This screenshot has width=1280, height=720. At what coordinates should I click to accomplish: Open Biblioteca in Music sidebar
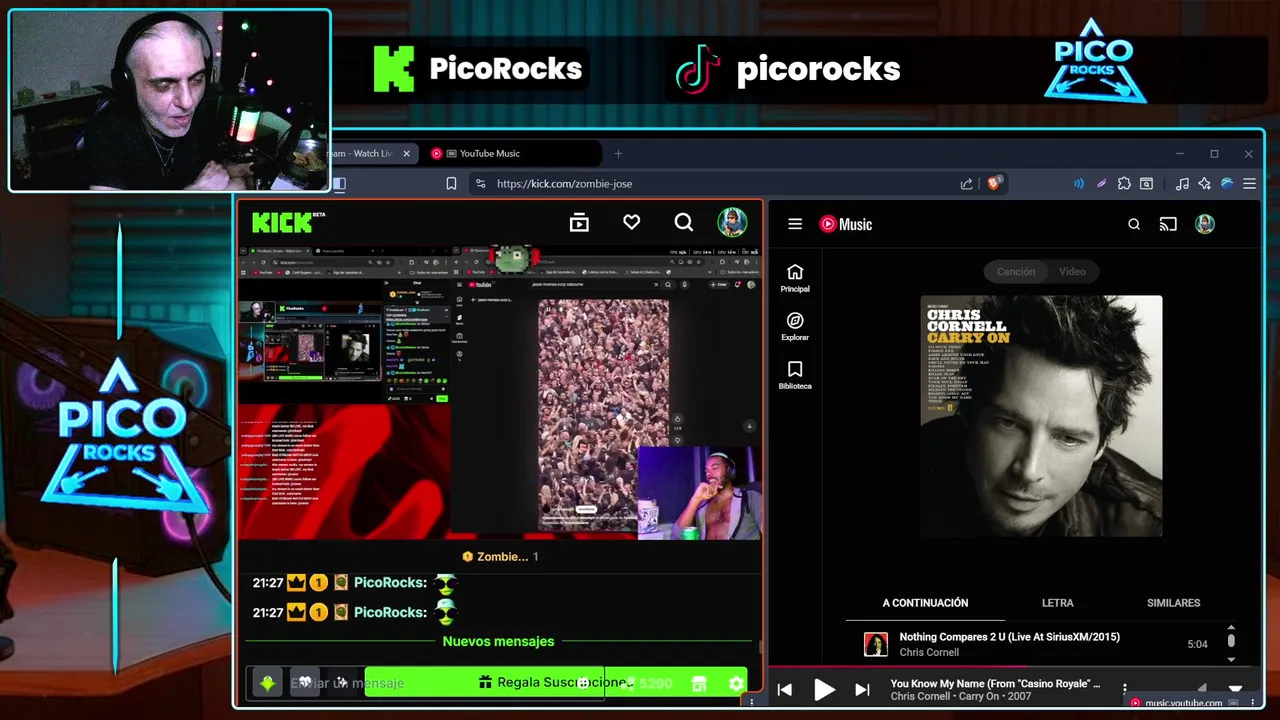click(795, 376)
